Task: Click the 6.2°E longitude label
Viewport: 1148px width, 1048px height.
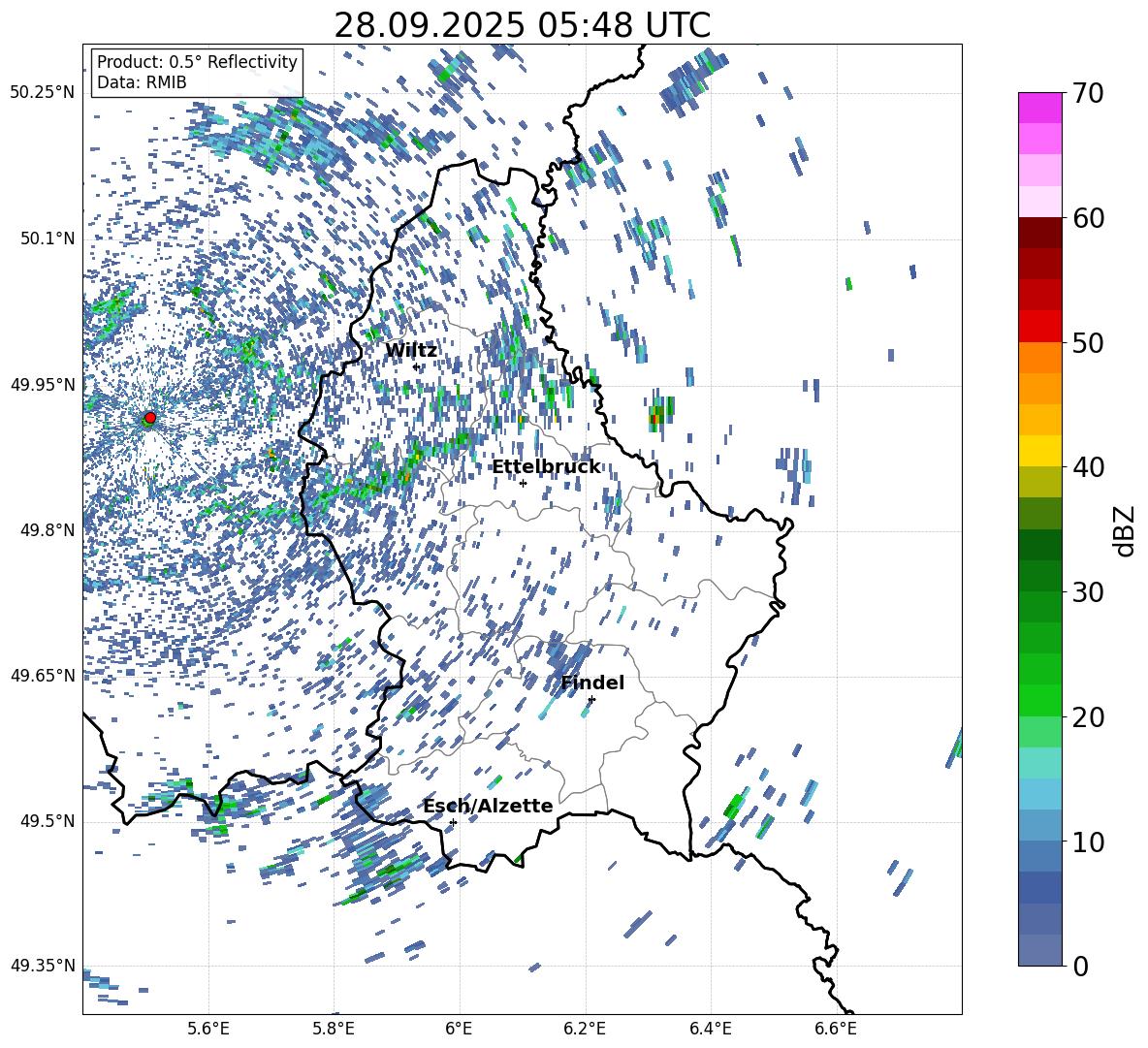Action: 585,1029
